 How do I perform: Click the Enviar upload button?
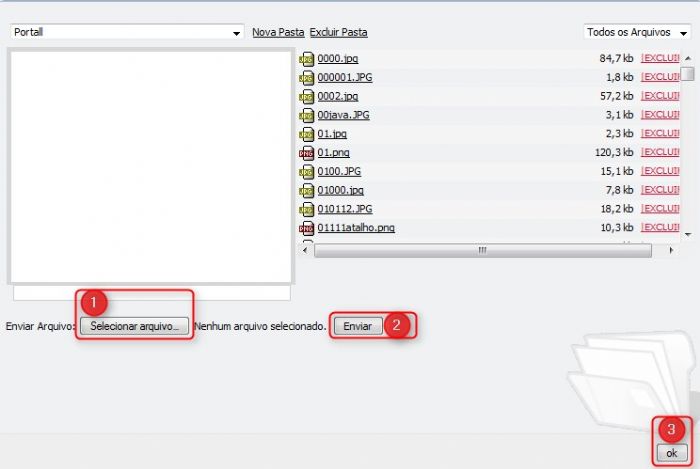pos(358,326)
